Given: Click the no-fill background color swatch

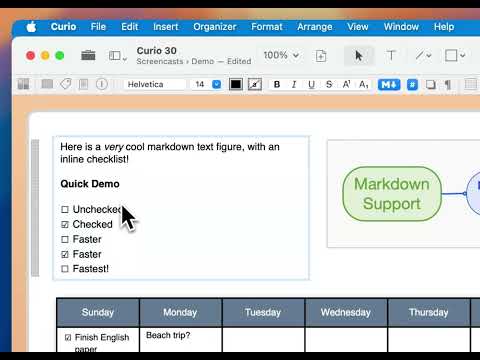Looking at the screenshot, I should (255, 84).
